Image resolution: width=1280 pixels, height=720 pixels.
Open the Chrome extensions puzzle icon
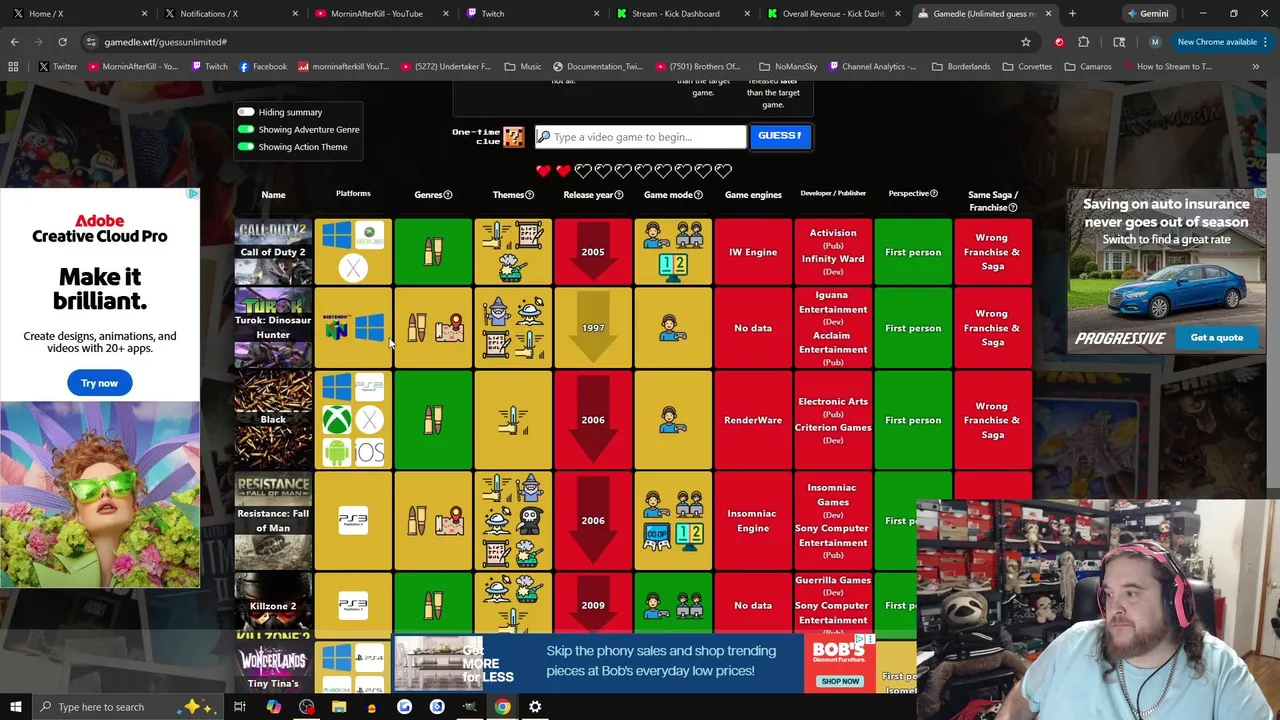tap(1084, 42)
